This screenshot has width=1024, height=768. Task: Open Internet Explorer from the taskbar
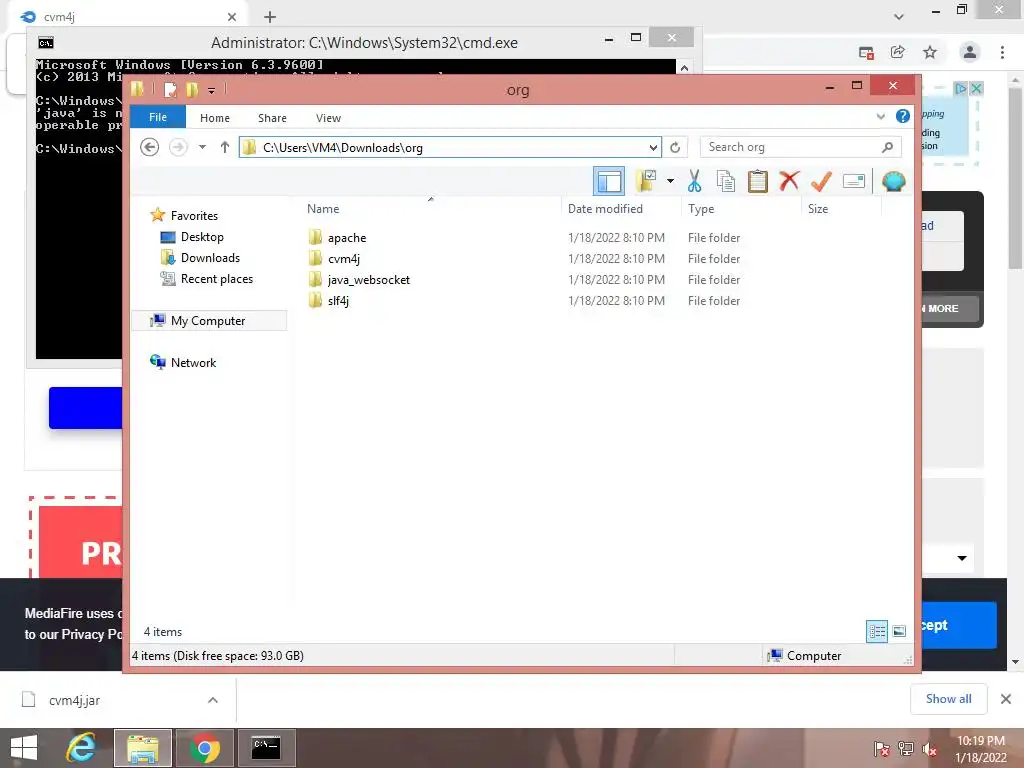[81, 748]
